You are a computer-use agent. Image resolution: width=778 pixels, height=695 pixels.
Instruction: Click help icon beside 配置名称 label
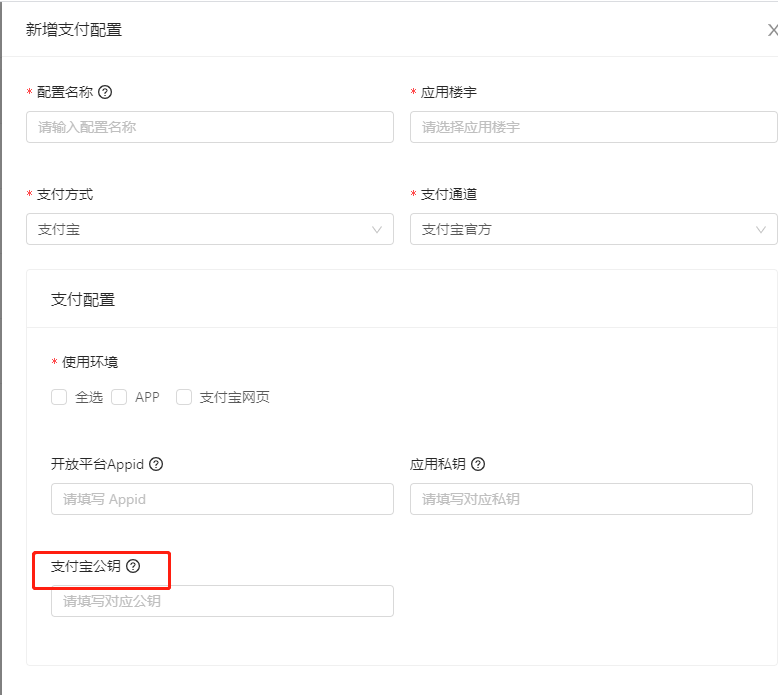[x=105, y=92]
